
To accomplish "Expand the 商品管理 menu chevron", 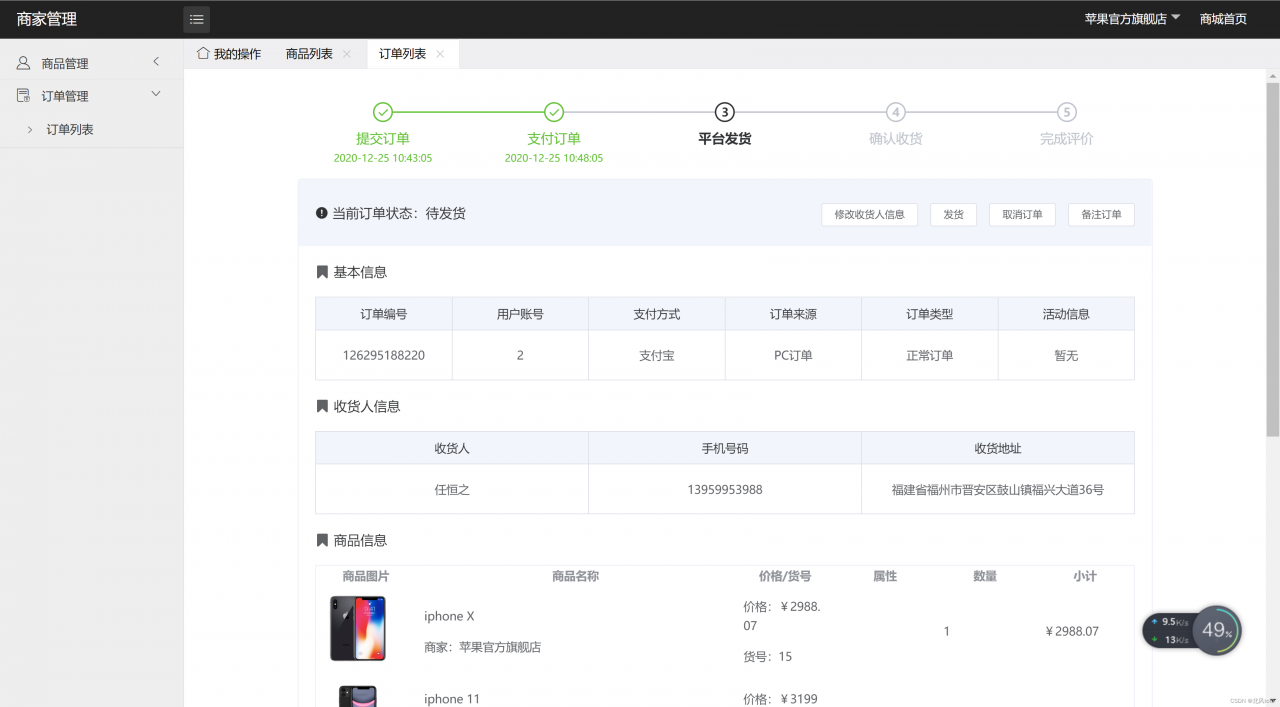I will (x=156, y=62).
